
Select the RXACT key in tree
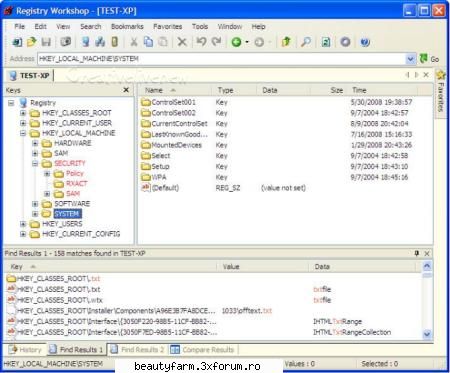(x=77, y=184)
